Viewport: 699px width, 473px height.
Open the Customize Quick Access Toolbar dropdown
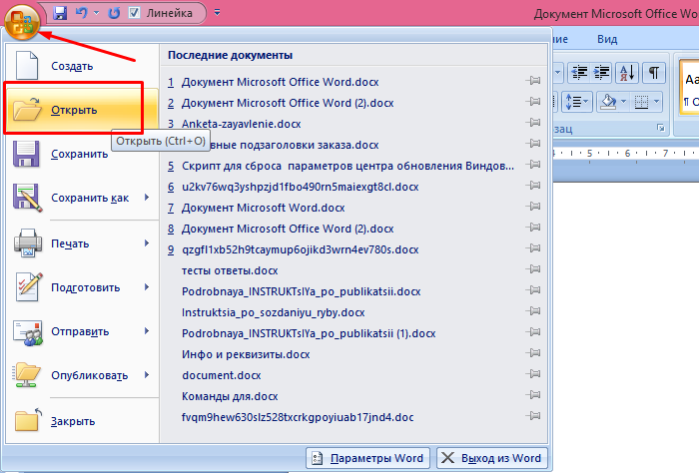(217, 12)
